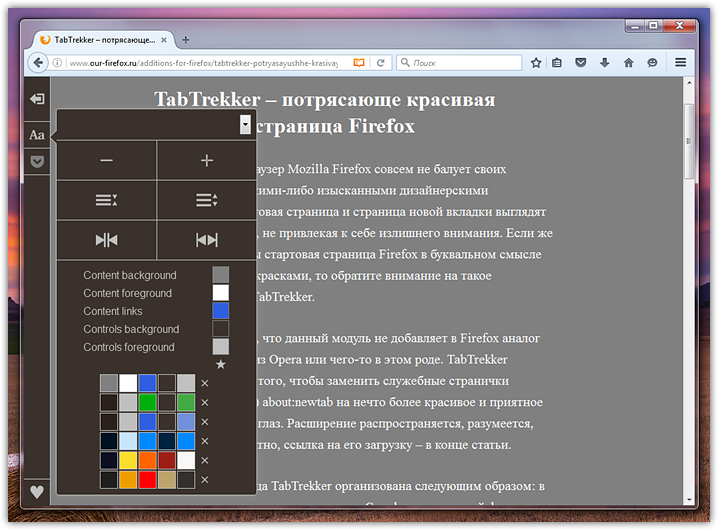718x530 pixels.
Task: Open the Downloads arrow button
Action: point(604,63)
